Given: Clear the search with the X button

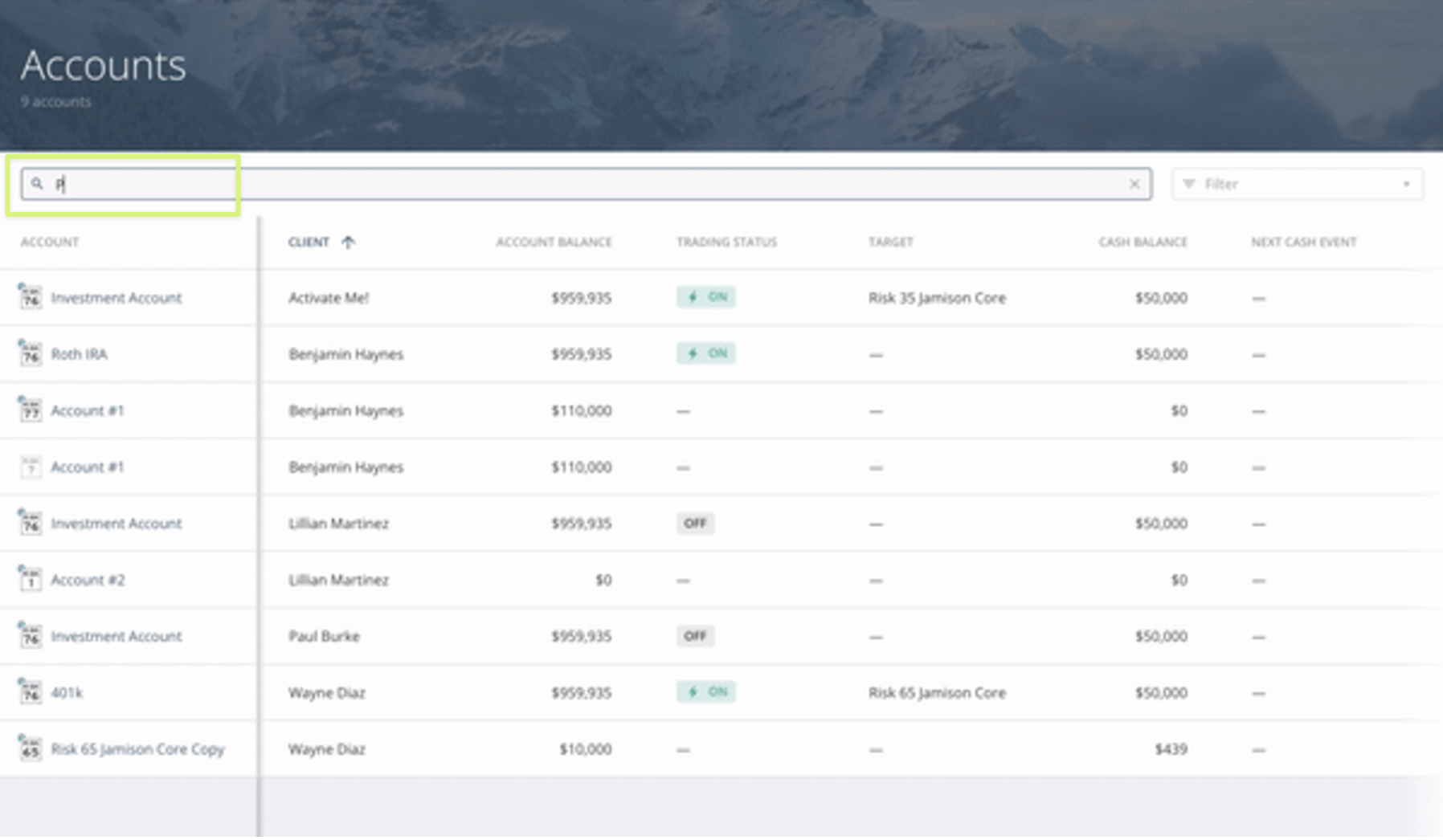Looking at the screenshot, I should (1134, 184).
